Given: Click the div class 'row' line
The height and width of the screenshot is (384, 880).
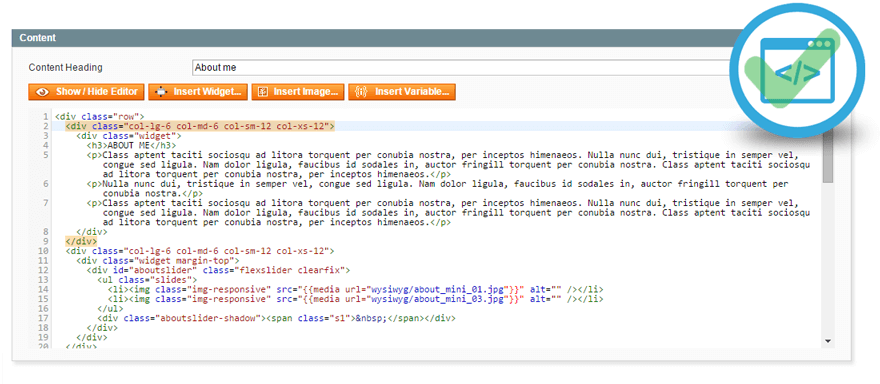Looking at the screenshot, I should click(99, 117).
